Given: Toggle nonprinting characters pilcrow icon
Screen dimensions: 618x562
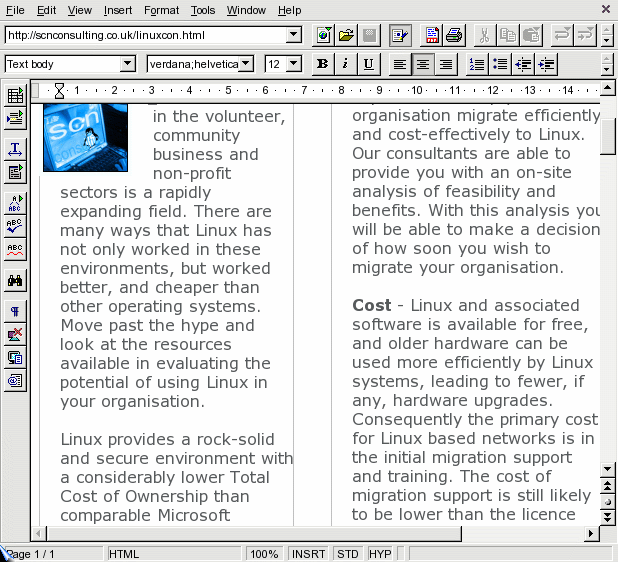Looking at the screenshot, I should 15,312.
